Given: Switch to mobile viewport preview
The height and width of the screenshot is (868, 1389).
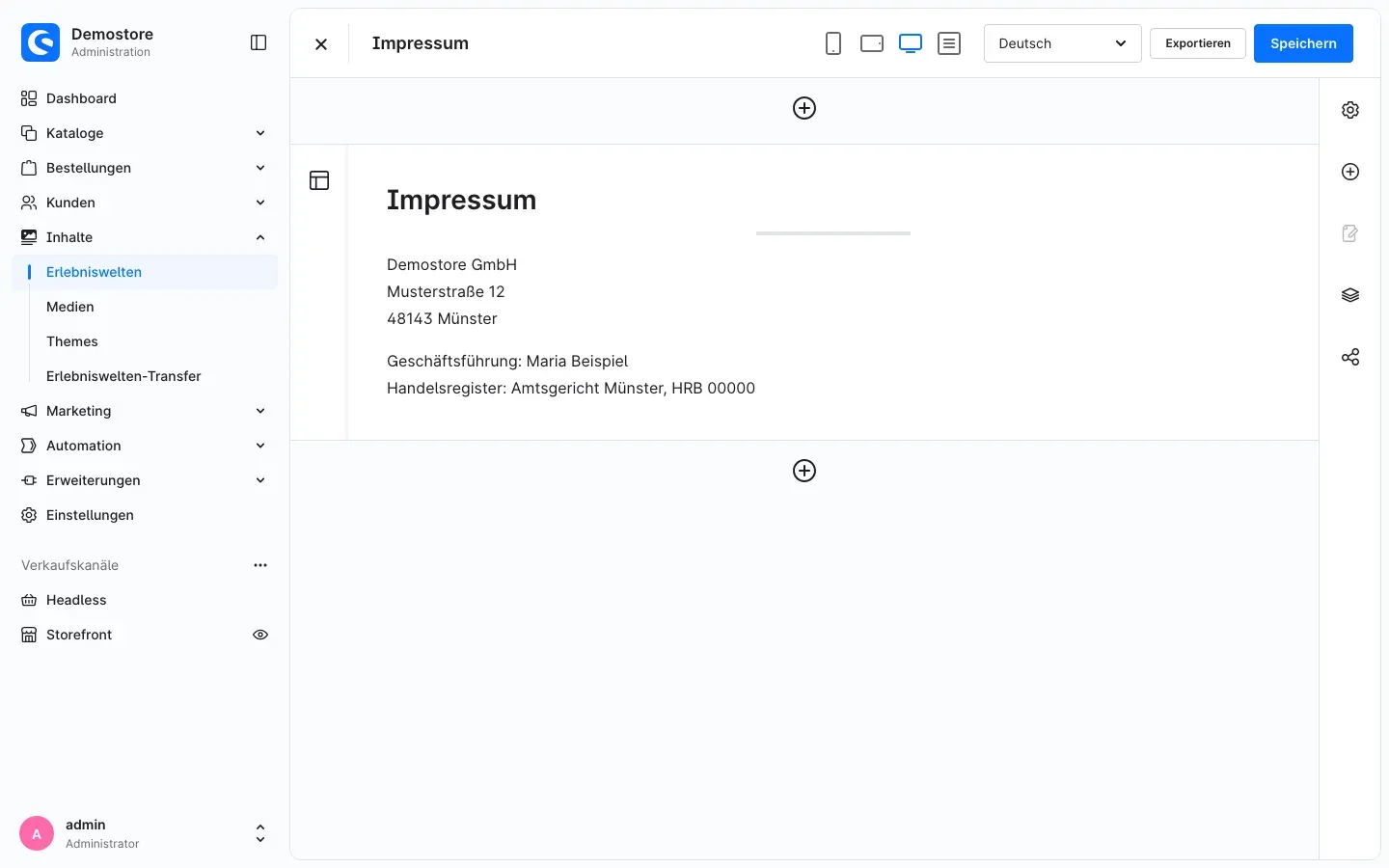Looking at the screenshot, I should 833,43.
